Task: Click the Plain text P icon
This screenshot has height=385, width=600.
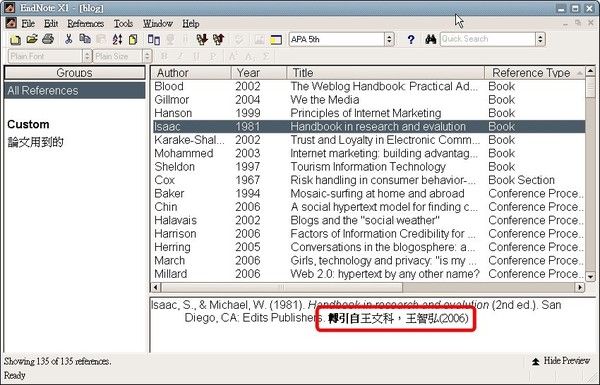Action: coord(213,57)
